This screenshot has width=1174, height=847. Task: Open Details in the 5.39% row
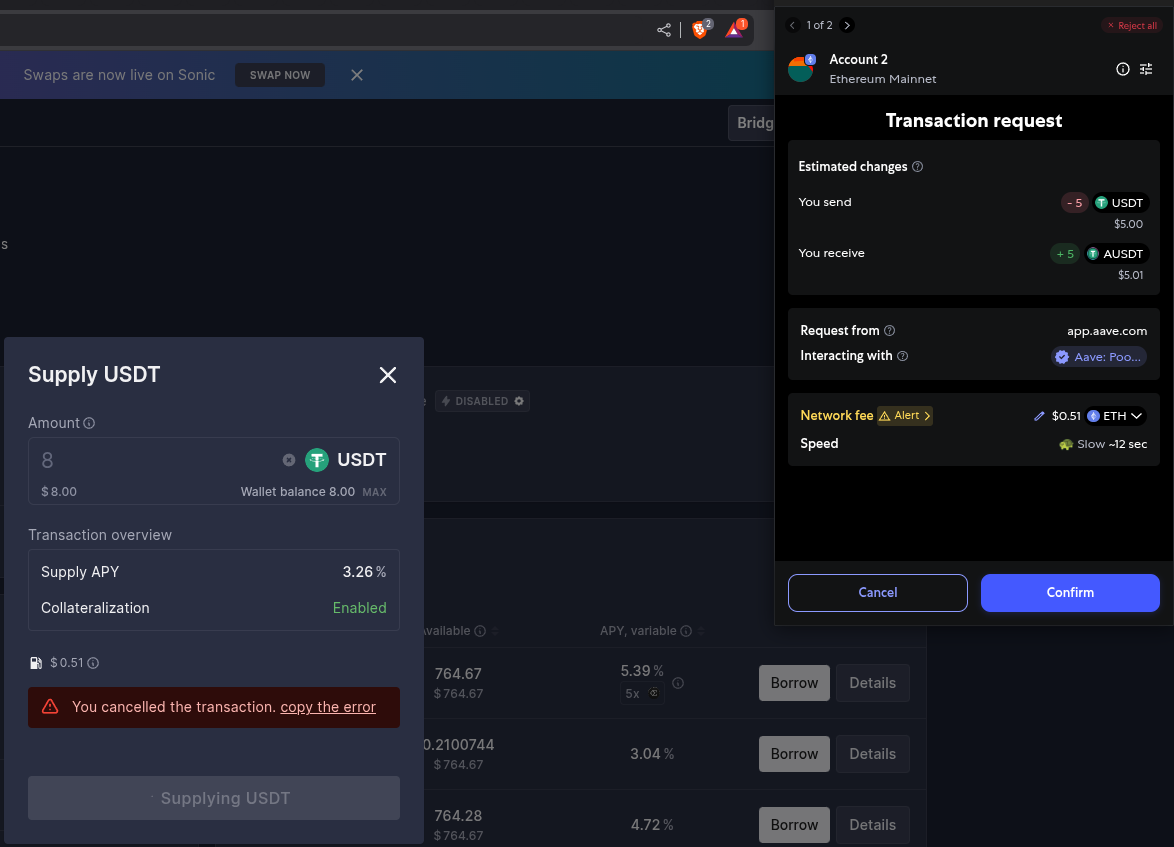(x=872, y=683)
